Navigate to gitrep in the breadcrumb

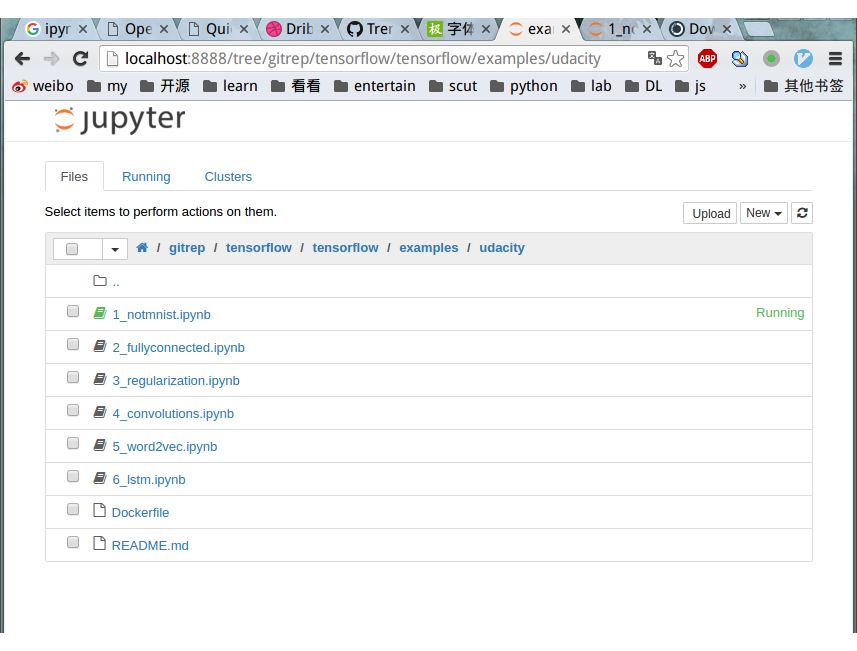pos(187,248)
